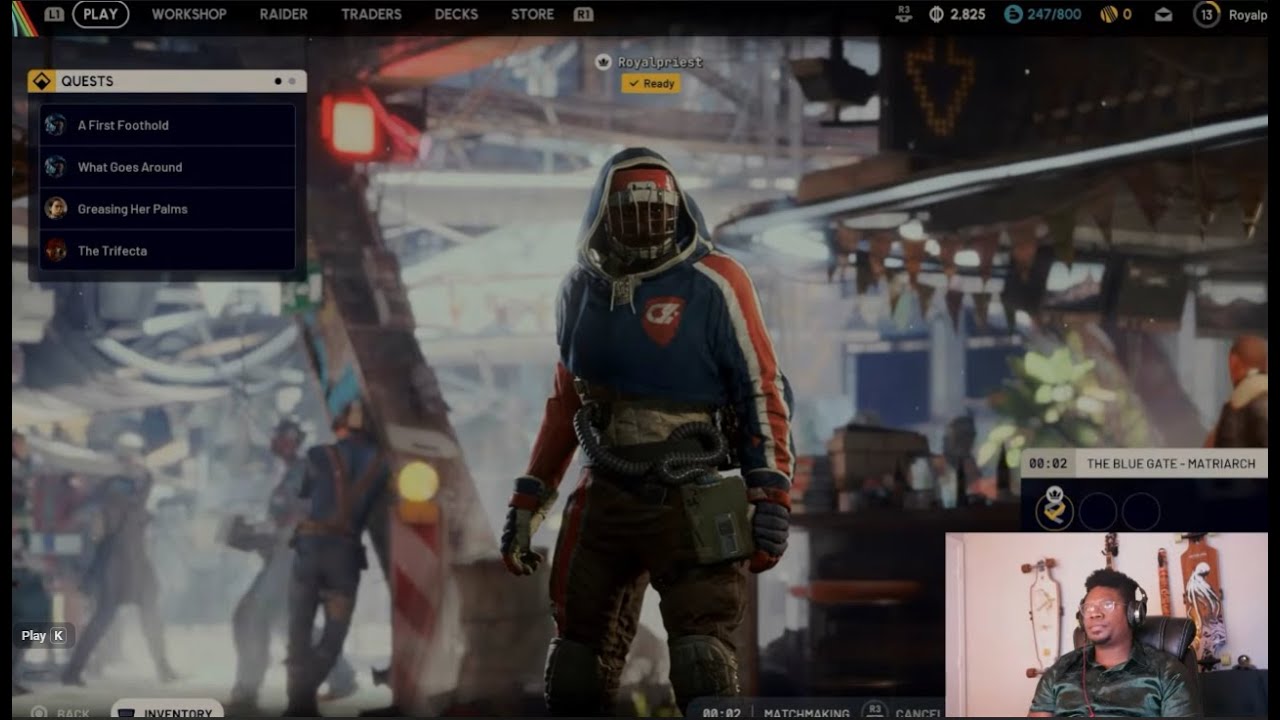Click THE BLUE GATE - MATRIARCH label

coord(1171,464)
